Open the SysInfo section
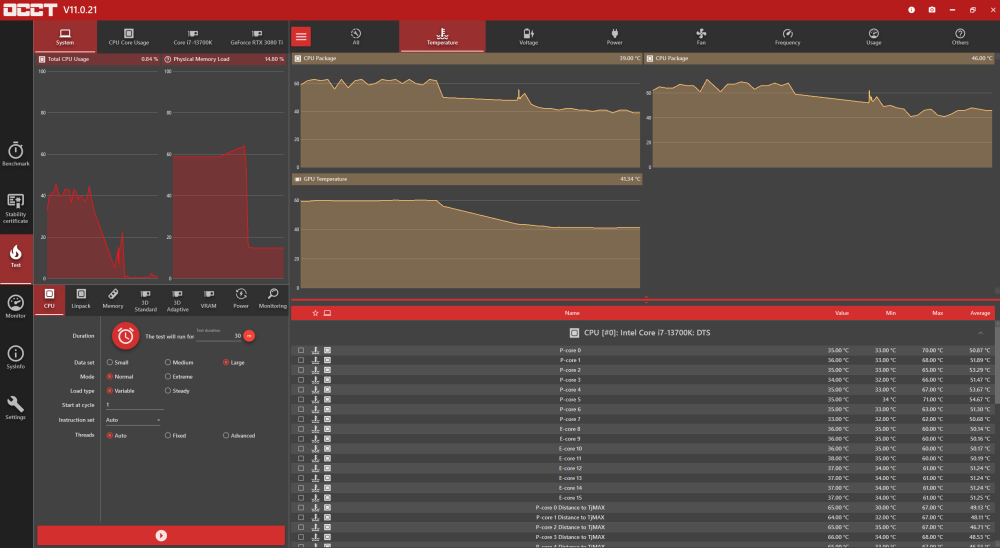 pyautogui.click(x=16, y=357)
